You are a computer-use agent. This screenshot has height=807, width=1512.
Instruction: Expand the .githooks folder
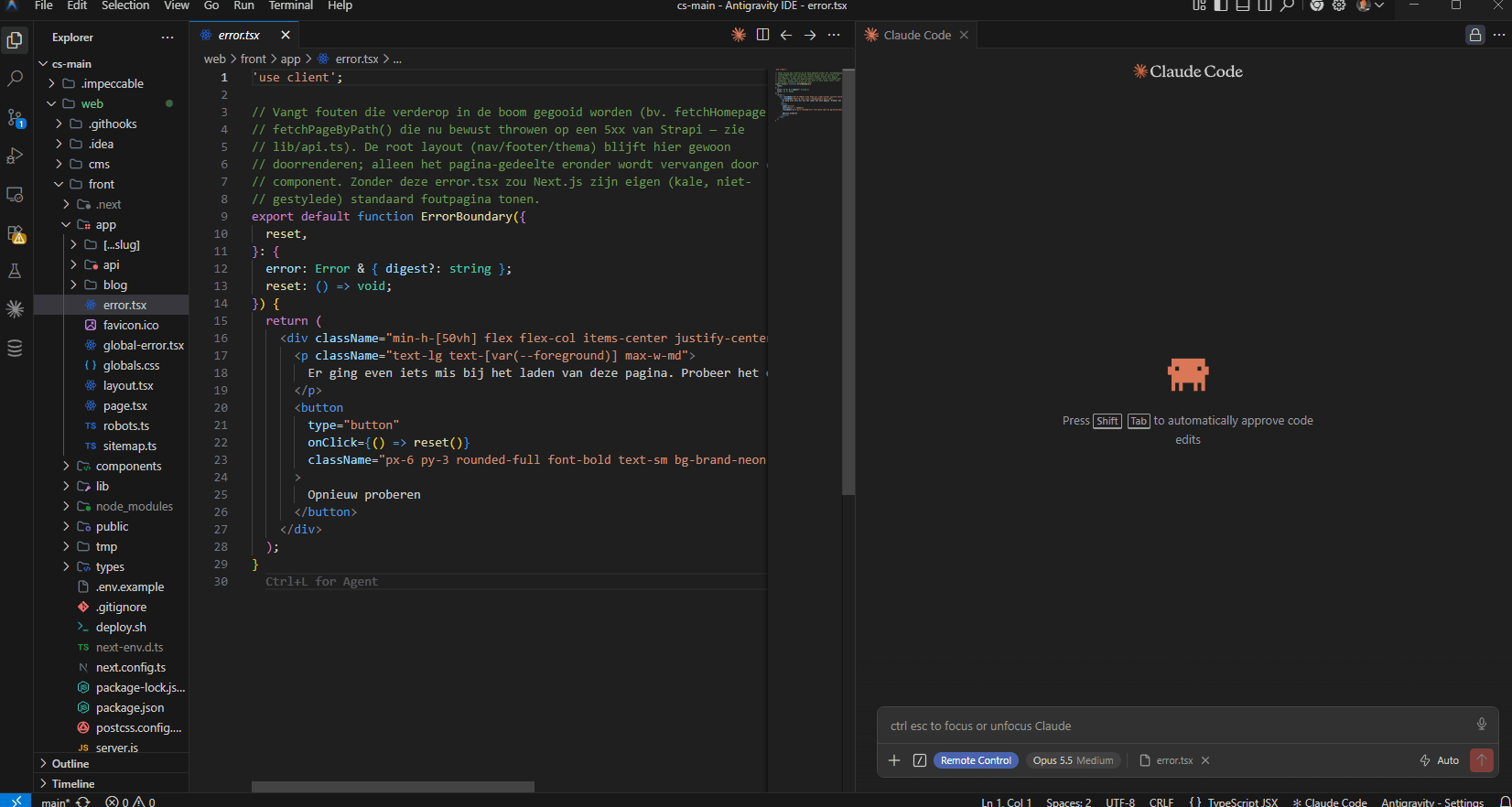click(111, 124)
